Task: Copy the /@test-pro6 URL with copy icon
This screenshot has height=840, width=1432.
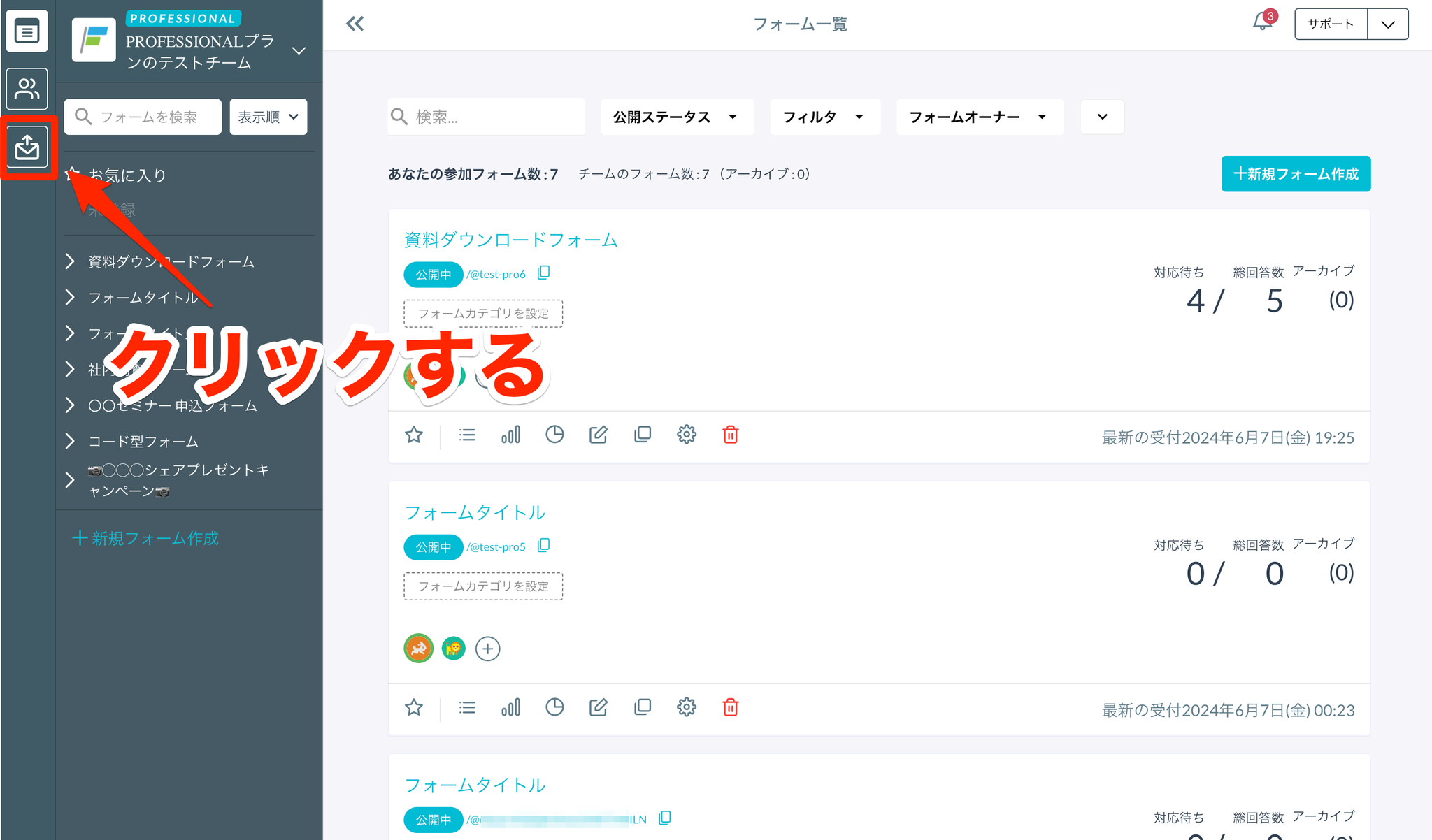Action: click(543, 273)
